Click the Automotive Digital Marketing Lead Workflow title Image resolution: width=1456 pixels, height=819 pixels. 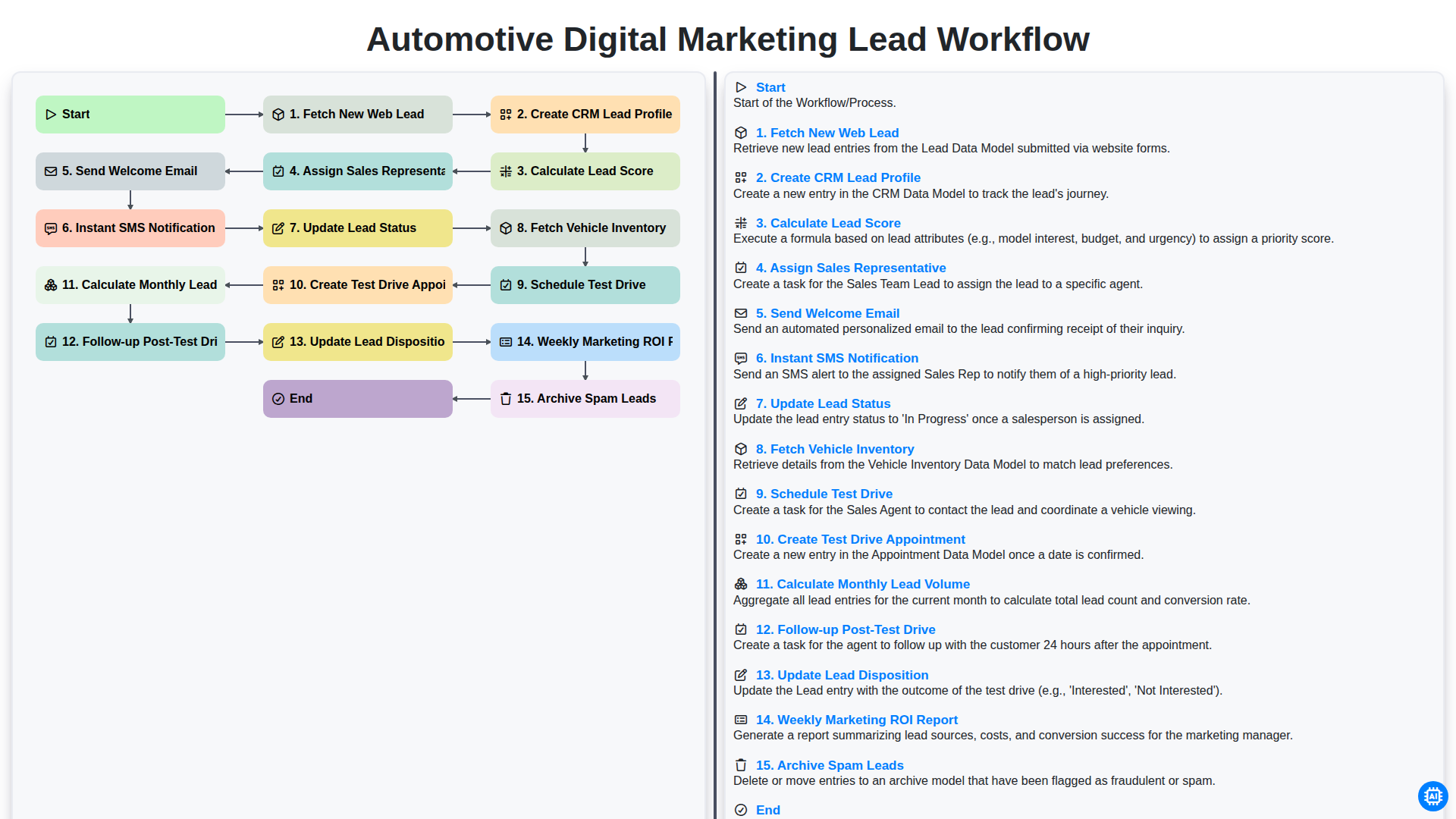[x=728, y=39]
